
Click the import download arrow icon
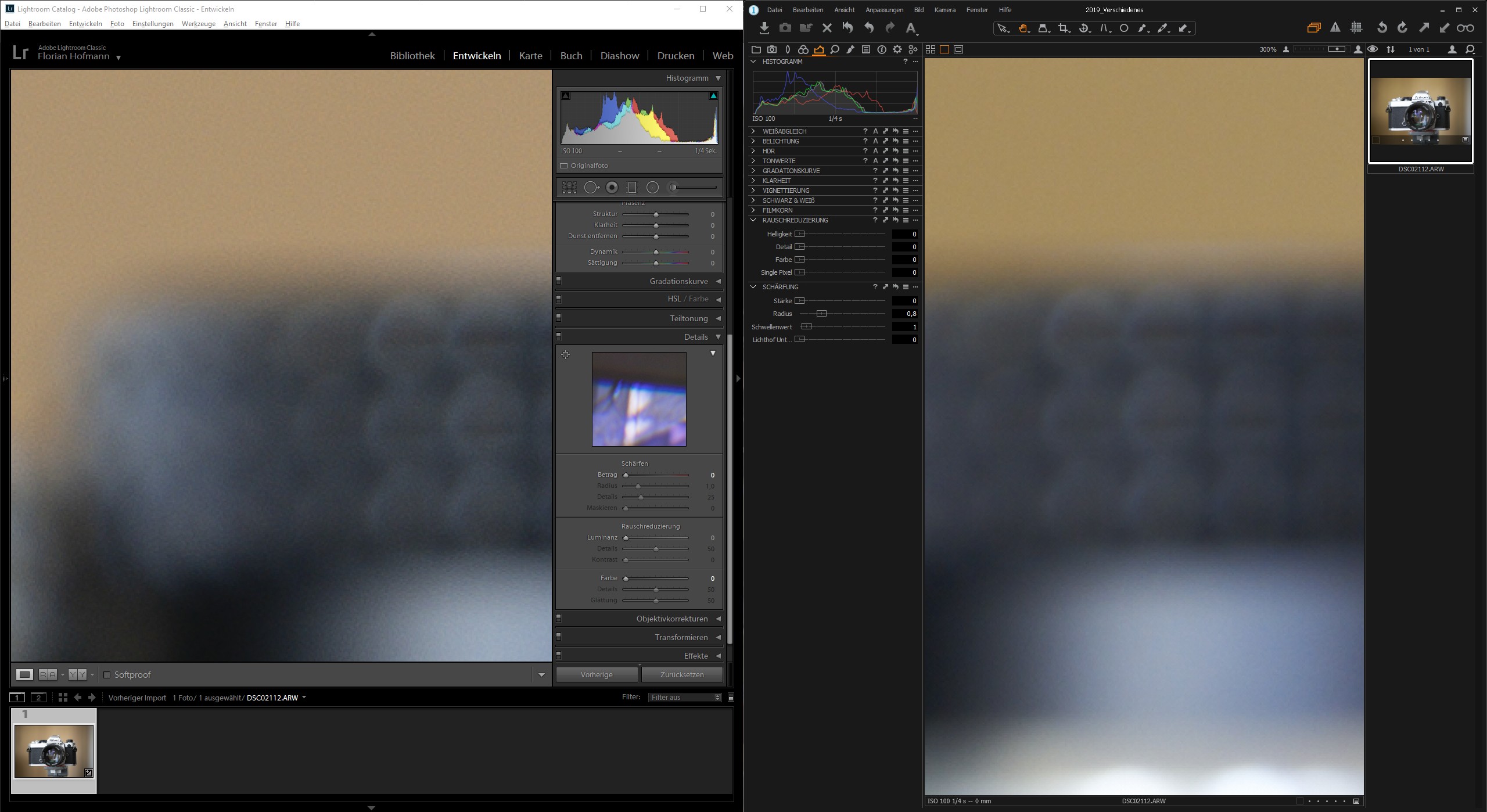pos(764,28)
